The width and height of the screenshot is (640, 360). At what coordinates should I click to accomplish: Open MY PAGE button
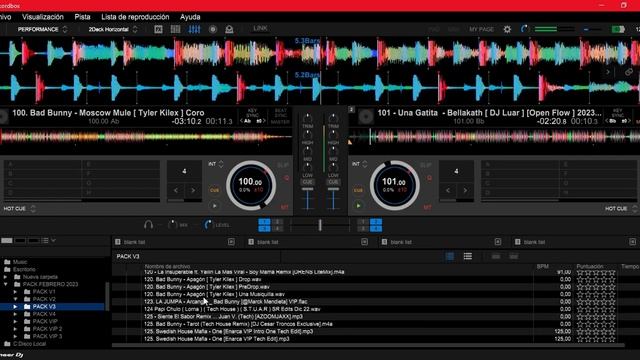point(481,29)
